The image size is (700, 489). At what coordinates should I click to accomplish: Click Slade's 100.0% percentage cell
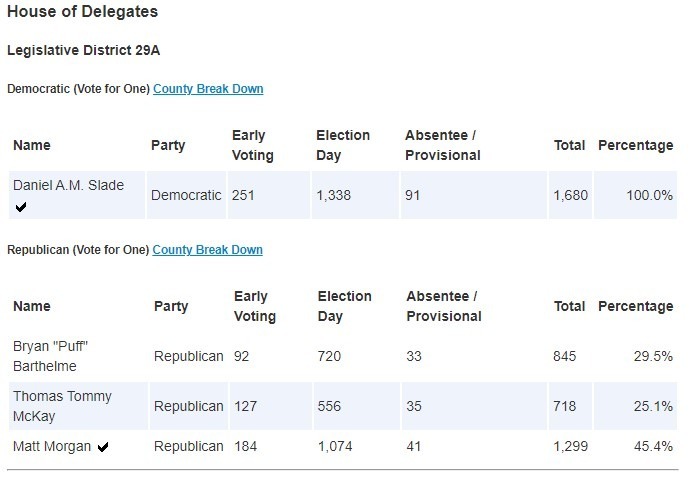pyautogui.click(x=636, y=195)
